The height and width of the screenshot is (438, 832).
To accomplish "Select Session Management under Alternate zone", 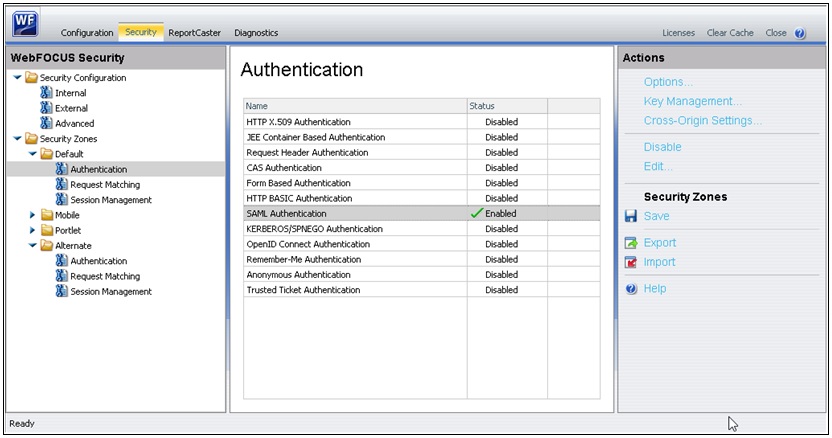I will point(111,292).
